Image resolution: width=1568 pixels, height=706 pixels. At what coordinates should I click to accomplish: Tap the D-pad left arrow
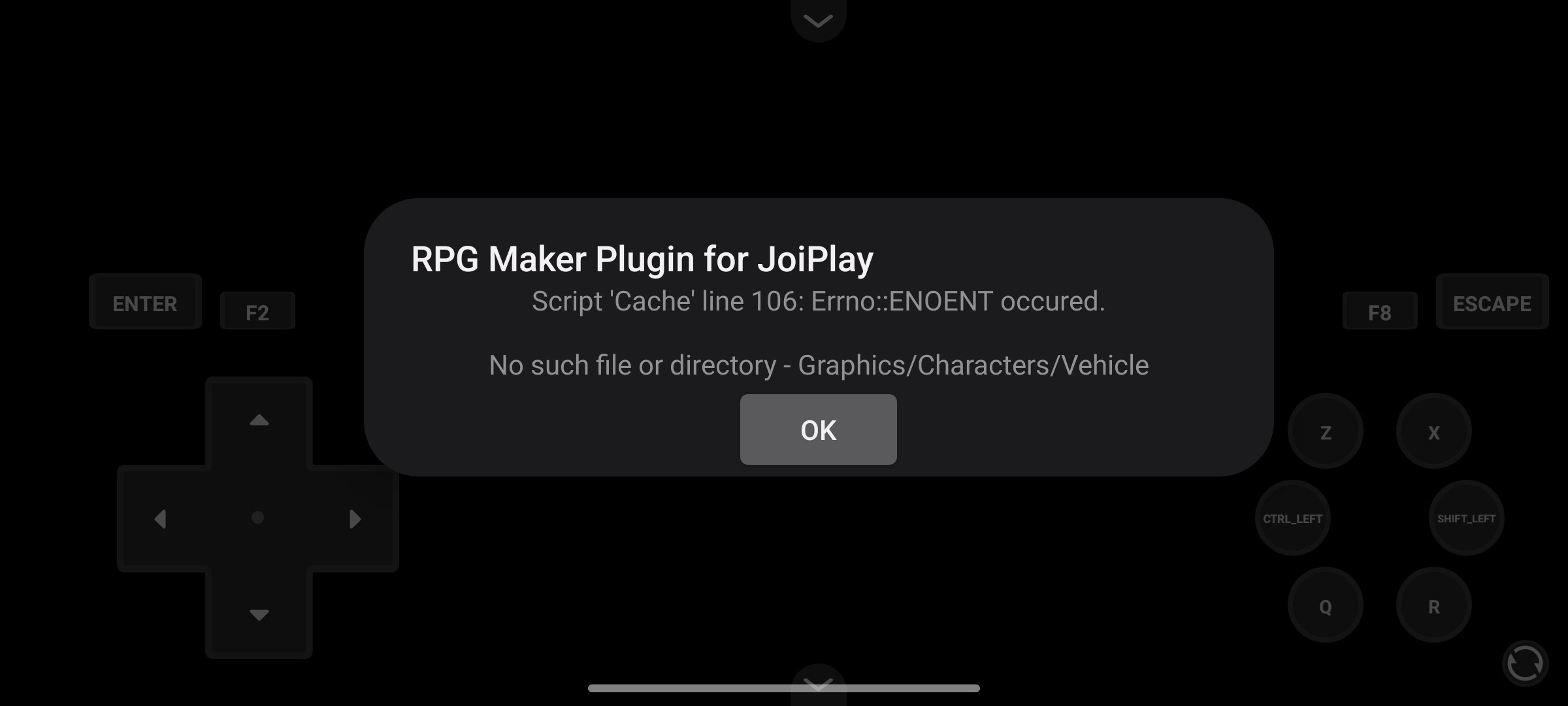coord(161,519)
